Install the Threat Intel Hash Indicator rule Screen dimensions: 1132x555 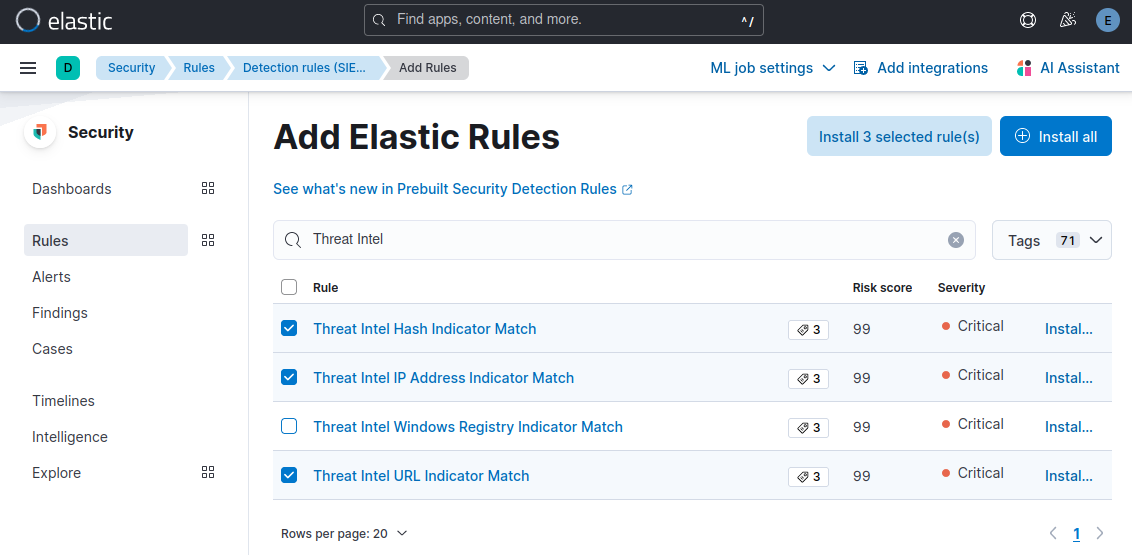[x=1068, y=328]
